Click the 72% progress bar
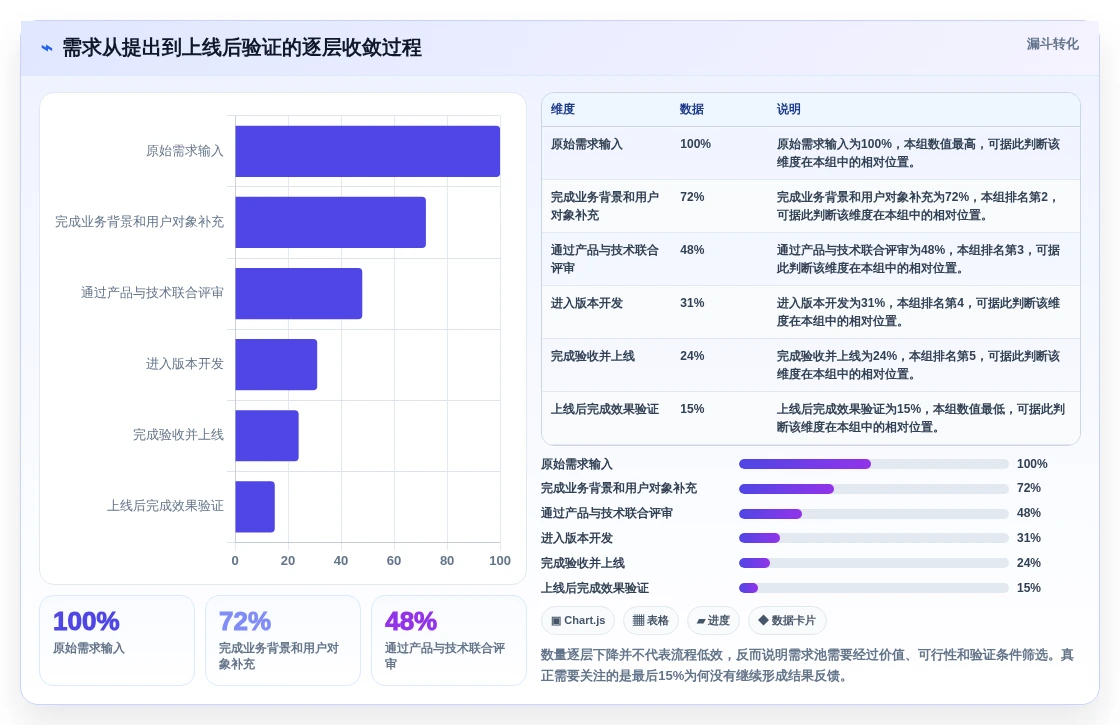This screenshot has width=1120, height=725. 873,489
